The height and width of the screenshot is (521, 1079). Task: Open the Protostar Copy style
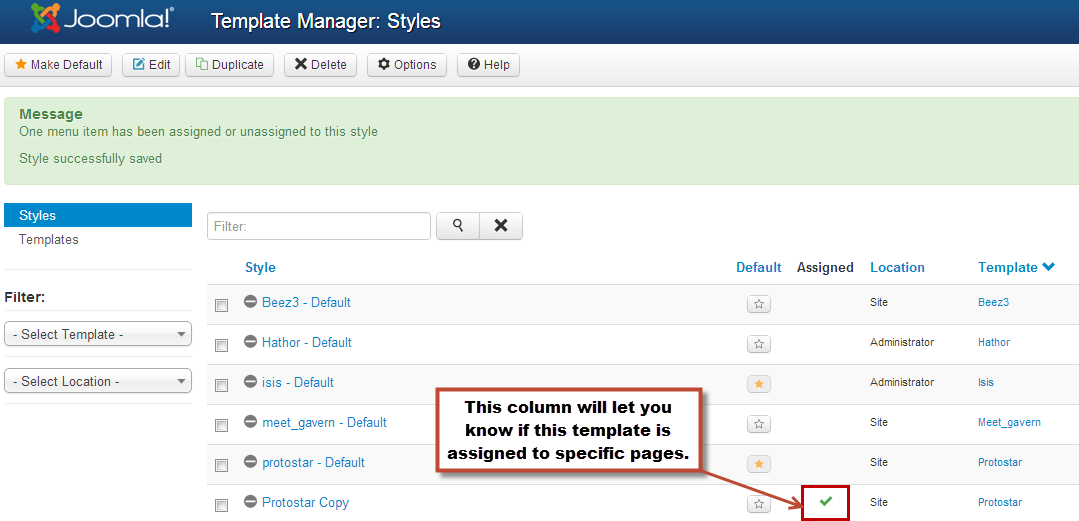pos(306,502)
